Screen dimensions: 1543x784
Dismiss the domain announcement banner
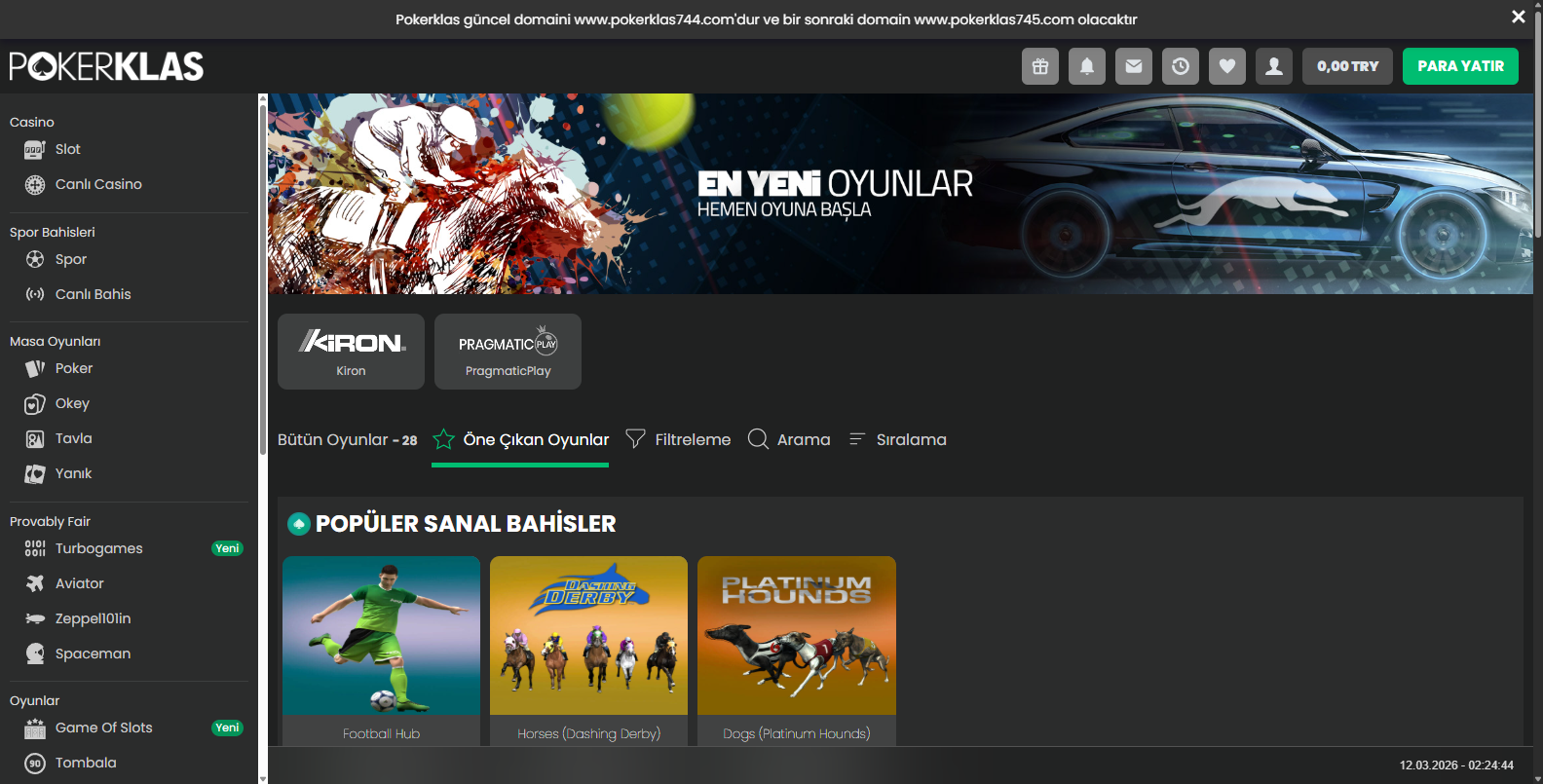1518,17
